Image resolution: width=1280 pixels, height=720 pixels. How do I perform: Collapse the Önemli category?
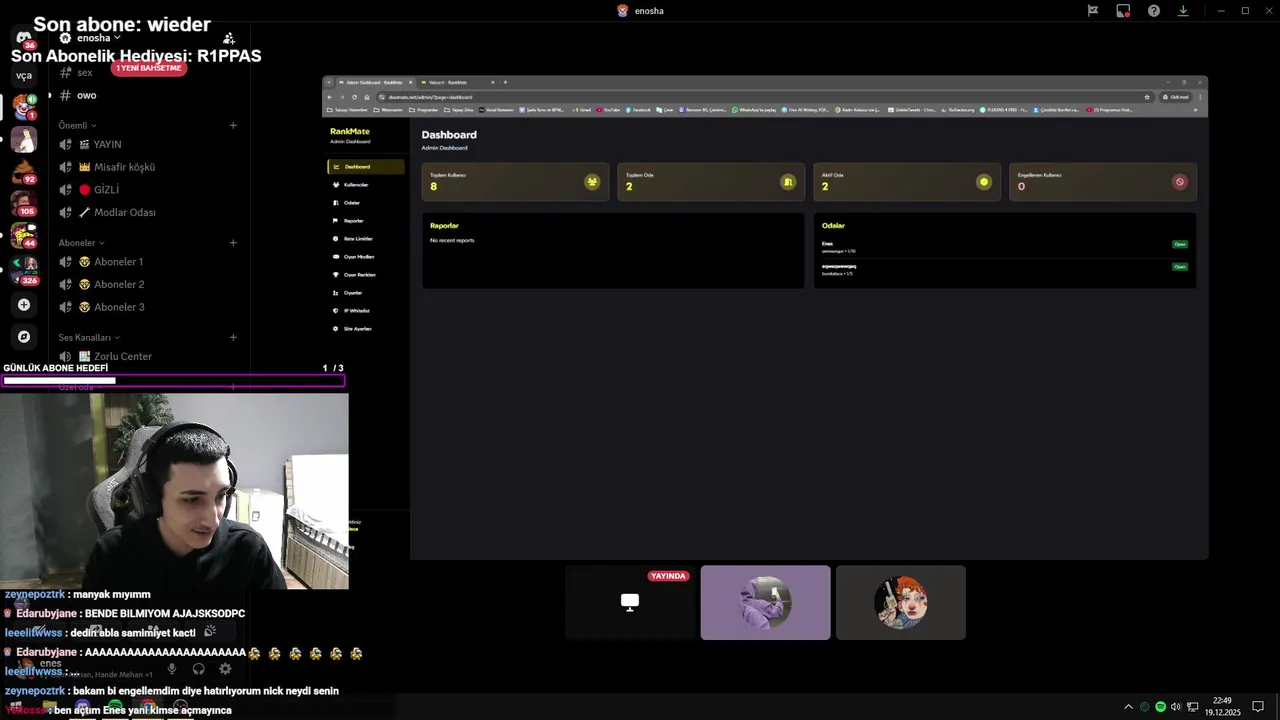click(x=77, y=126)
